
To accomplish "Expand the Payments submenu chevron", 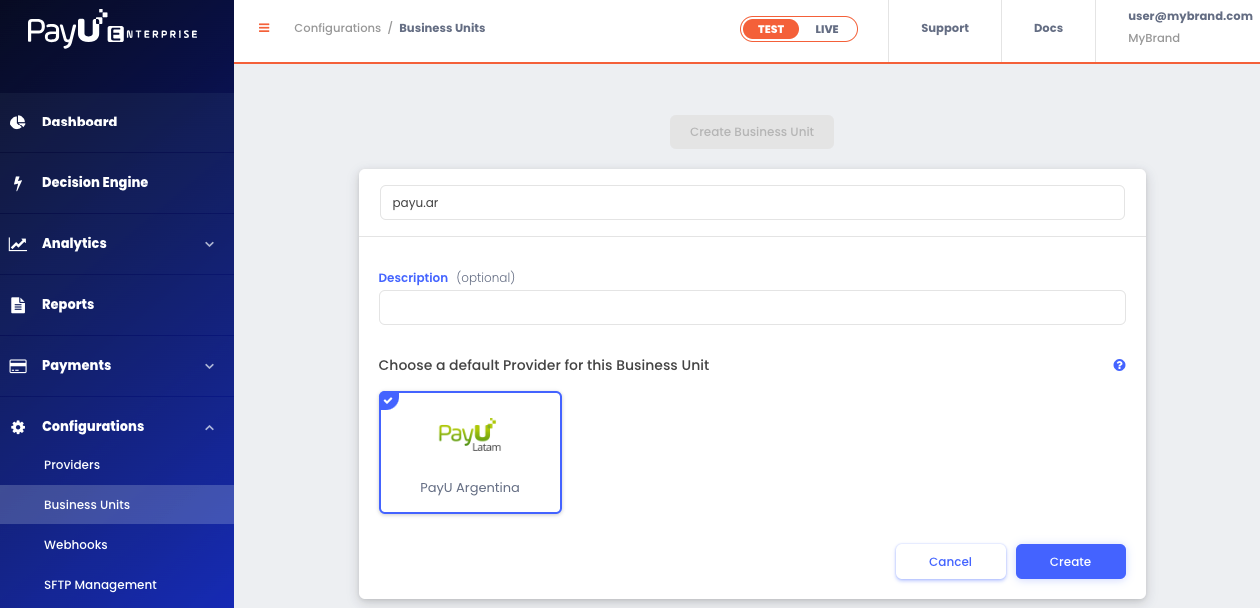I will (209, 366).
